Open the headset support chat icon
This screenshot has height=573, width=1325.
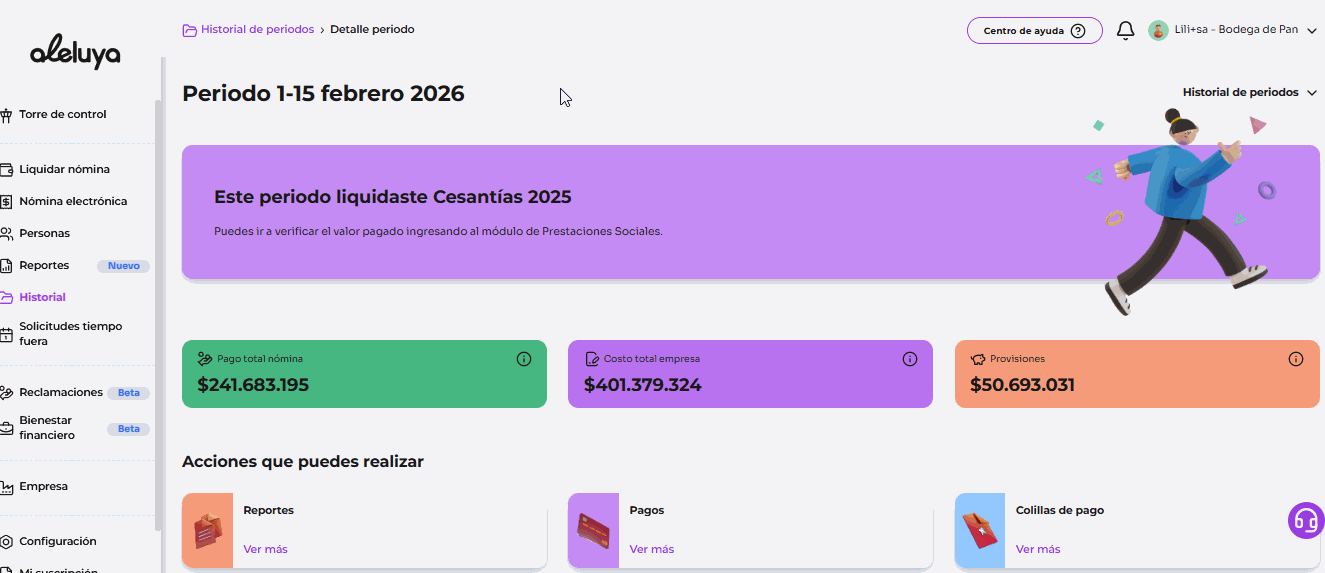[1305, 520]
